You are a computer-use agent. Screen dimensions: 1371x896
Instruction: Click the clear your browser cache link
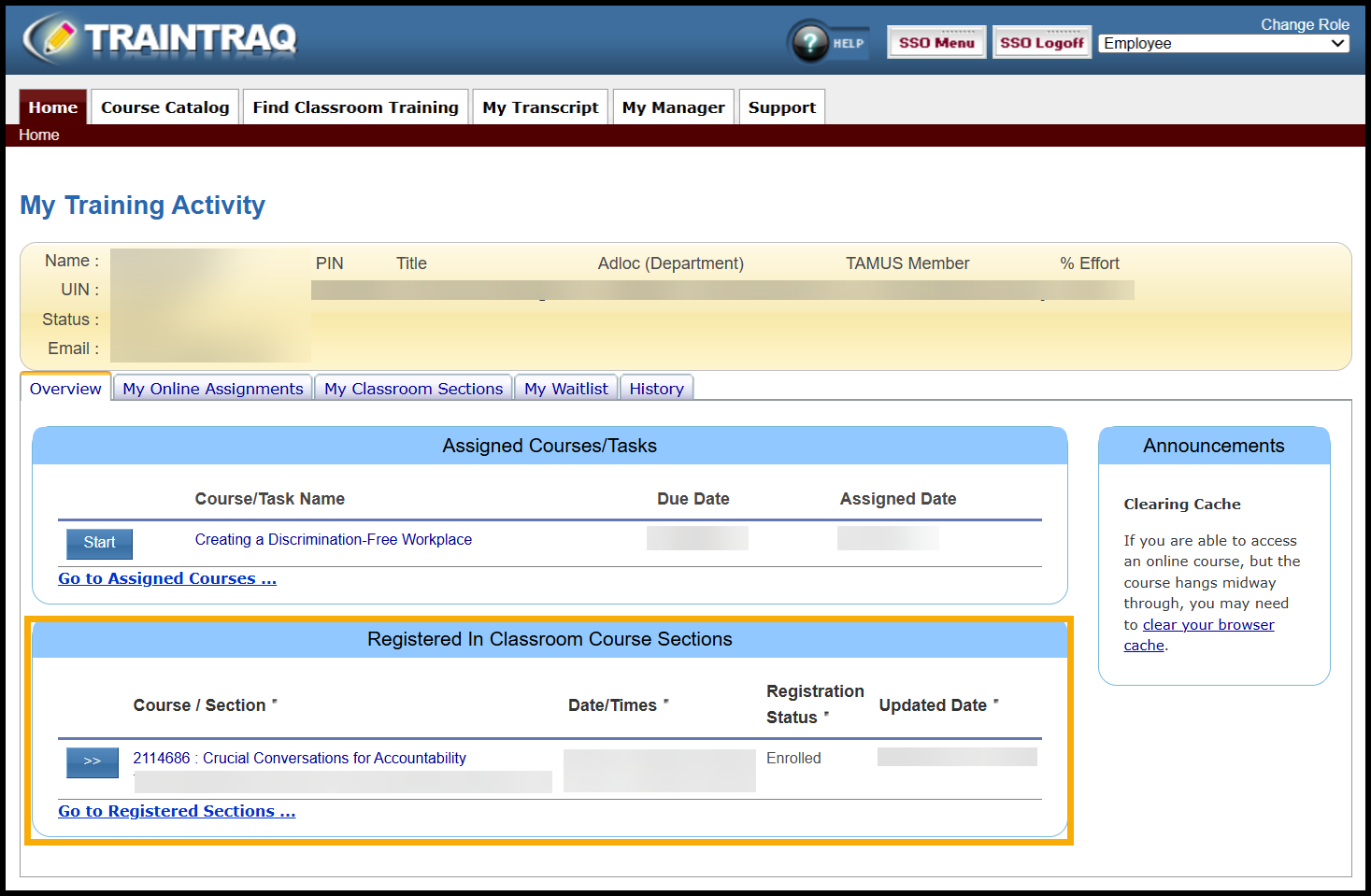pos(1207,624)
